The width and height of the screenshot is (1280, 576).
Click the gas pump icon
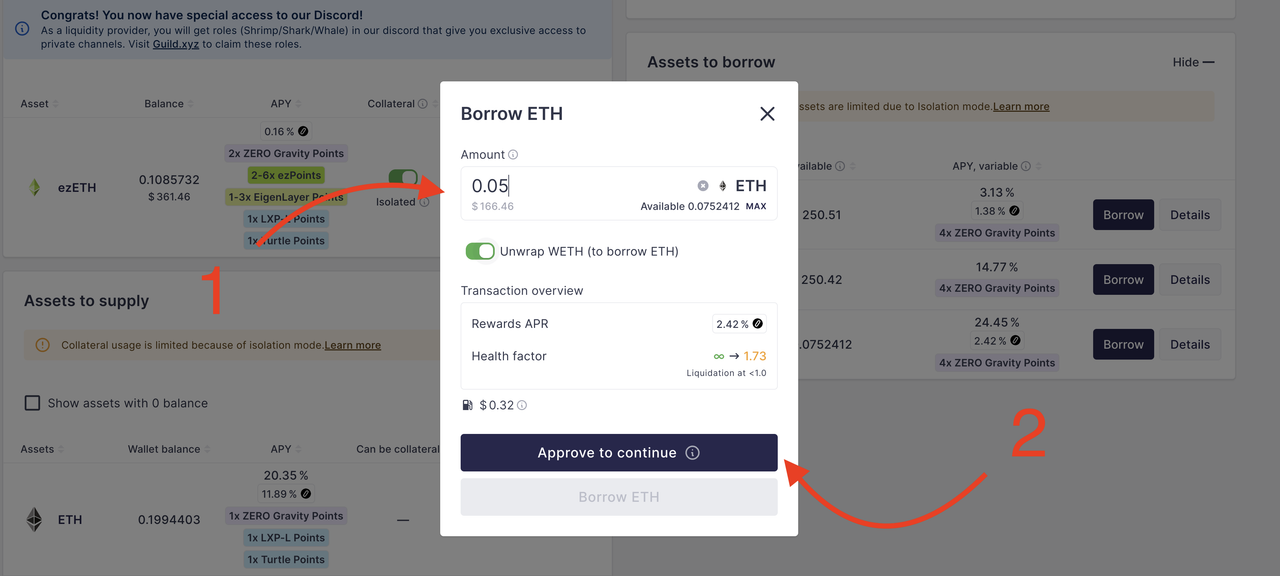point(467,406)
